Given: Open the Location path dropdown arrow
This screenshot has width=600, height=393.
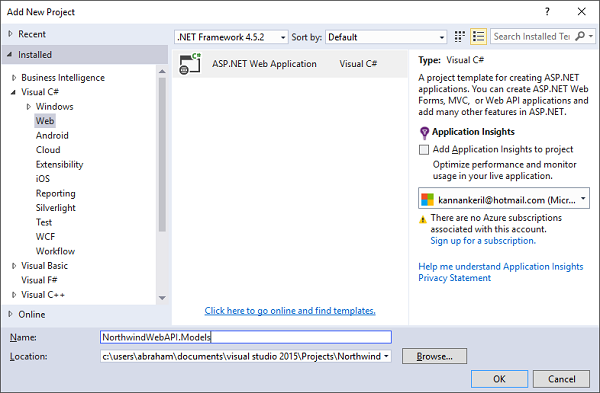Looking at the screenshot, I should [x=386, y=356].
